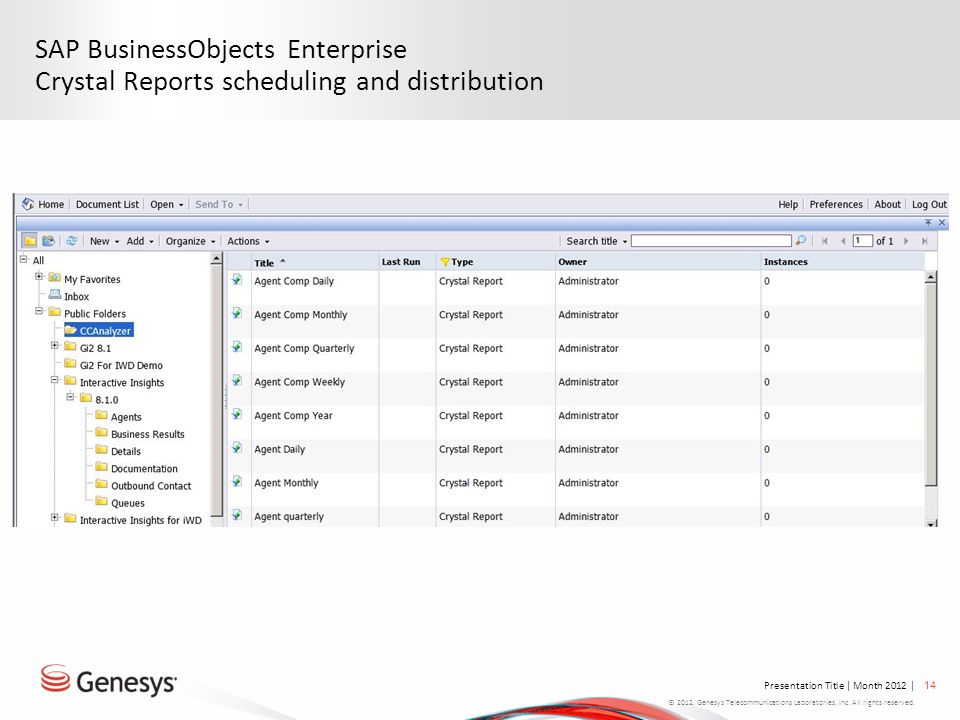The width and height of the screenshot is (960, 720).
Task: Open the Open dropdown menu
Action: tap(167, 204)
